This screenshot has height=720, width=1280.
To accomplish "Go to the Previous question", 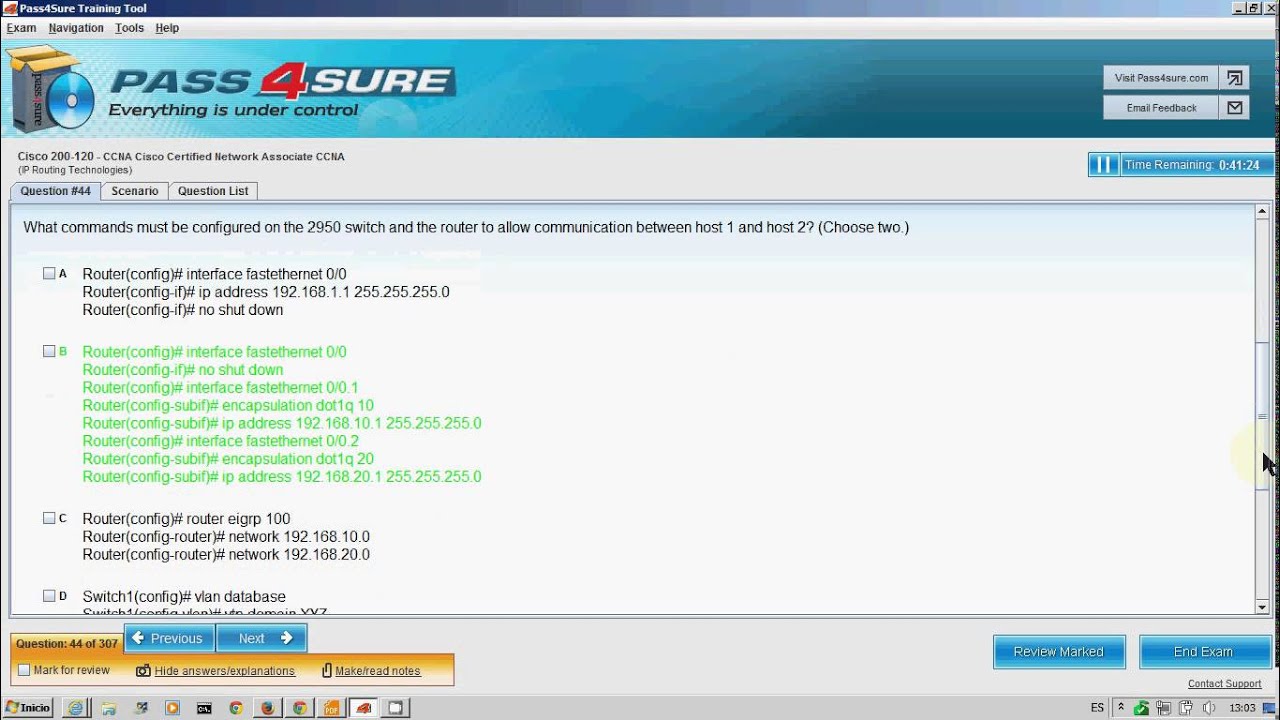I will pyautogui.click(x=169, y=638).
